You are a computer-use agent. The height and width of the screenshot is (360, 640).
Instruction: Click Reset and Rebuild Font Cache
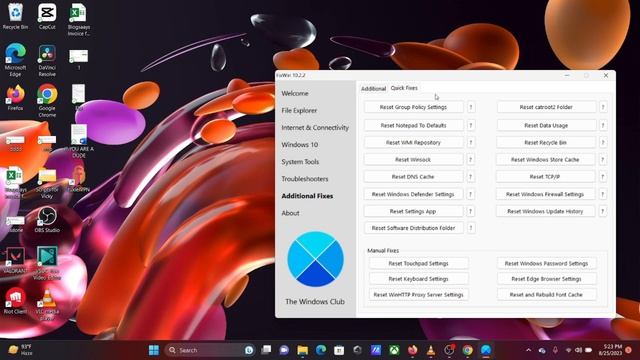coord(547,295)
